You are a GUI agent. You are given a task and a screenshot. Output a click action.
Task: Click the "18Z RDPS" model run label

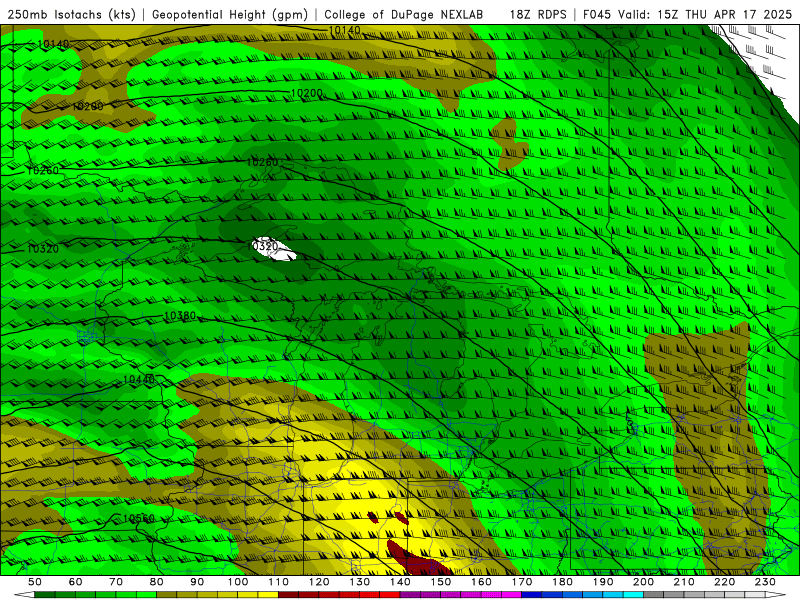[x=538, y=15]
